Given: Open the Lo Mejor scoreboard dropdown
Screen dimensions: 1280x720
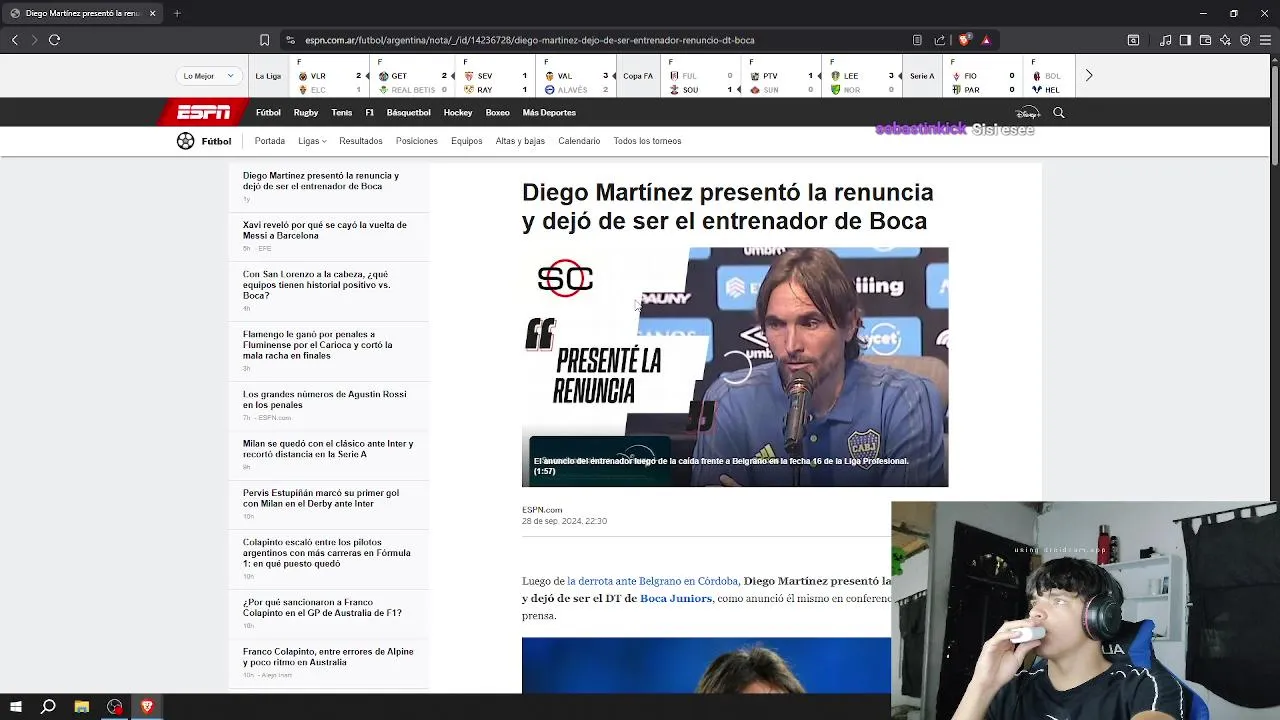Looking at the screenshot, I should pyautogui.click(x=208, y=76).
